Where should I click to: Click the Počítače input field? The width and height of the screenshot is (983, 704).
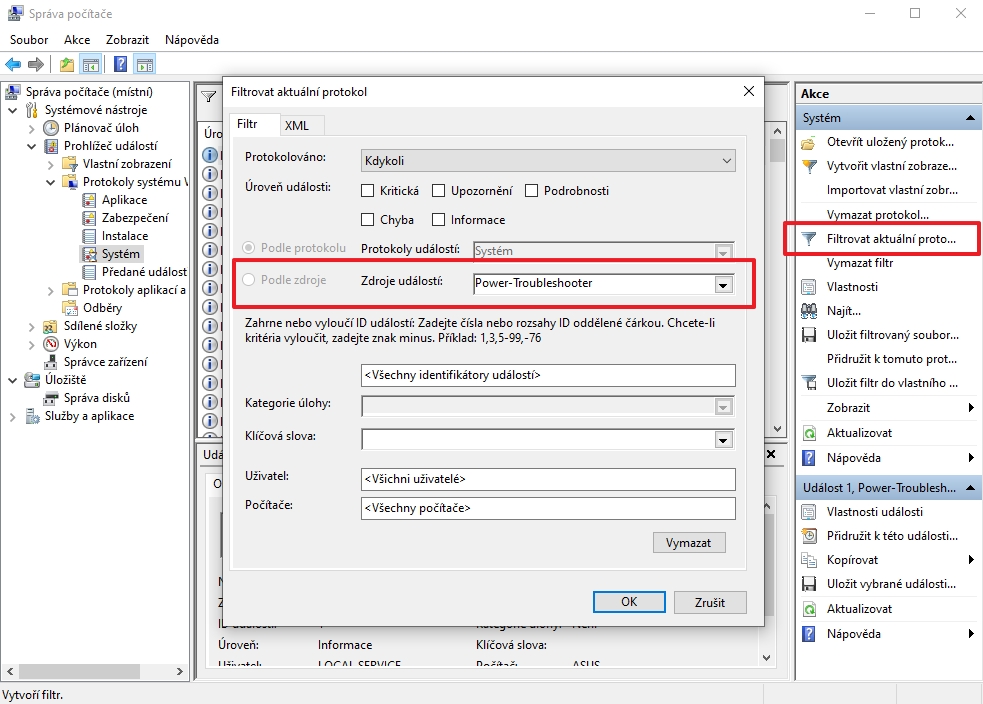(x=548, y=508)
